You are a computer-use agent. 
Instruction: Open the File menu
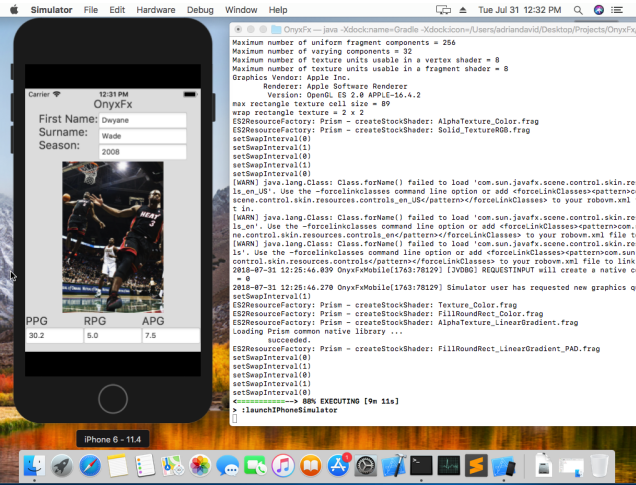tap(91, 10)
